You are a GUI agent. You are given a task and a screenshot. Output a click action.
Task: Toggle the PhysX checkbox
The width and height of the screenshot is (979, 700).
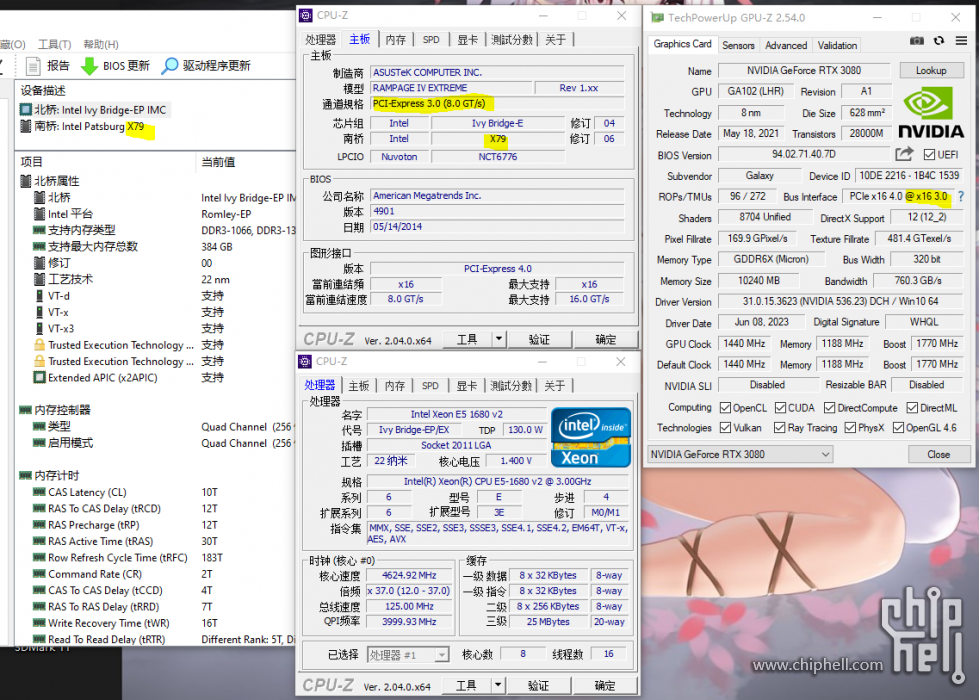pos(850,428)
